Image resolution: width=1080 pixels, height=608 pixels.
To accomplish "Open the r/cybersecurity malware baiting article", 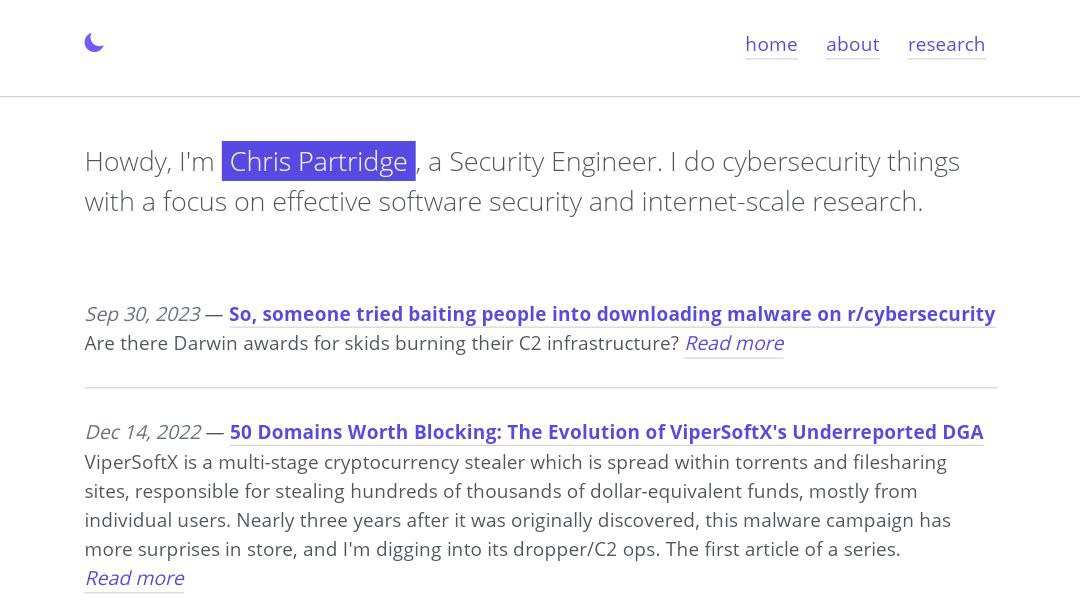I will [612, 314].
